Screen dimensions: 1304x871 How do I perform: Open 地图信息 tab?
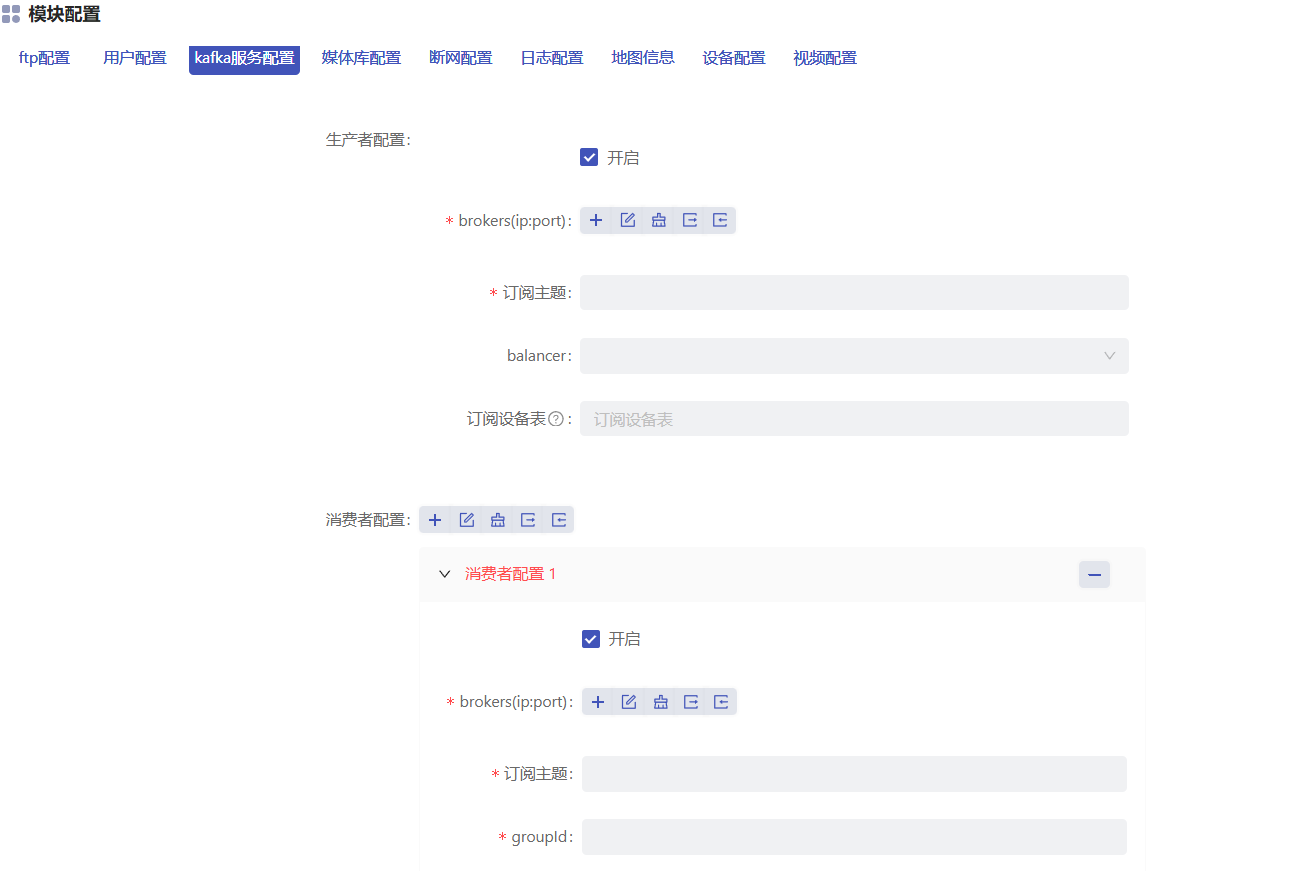point(643,58)
